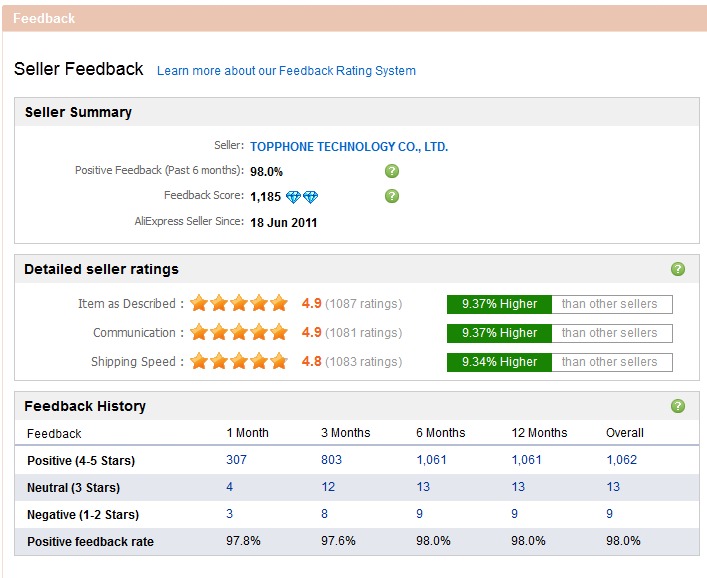View 3 negative feedback for 1 Month
Viewport: 707px width, 578px height.
point(230,514)
